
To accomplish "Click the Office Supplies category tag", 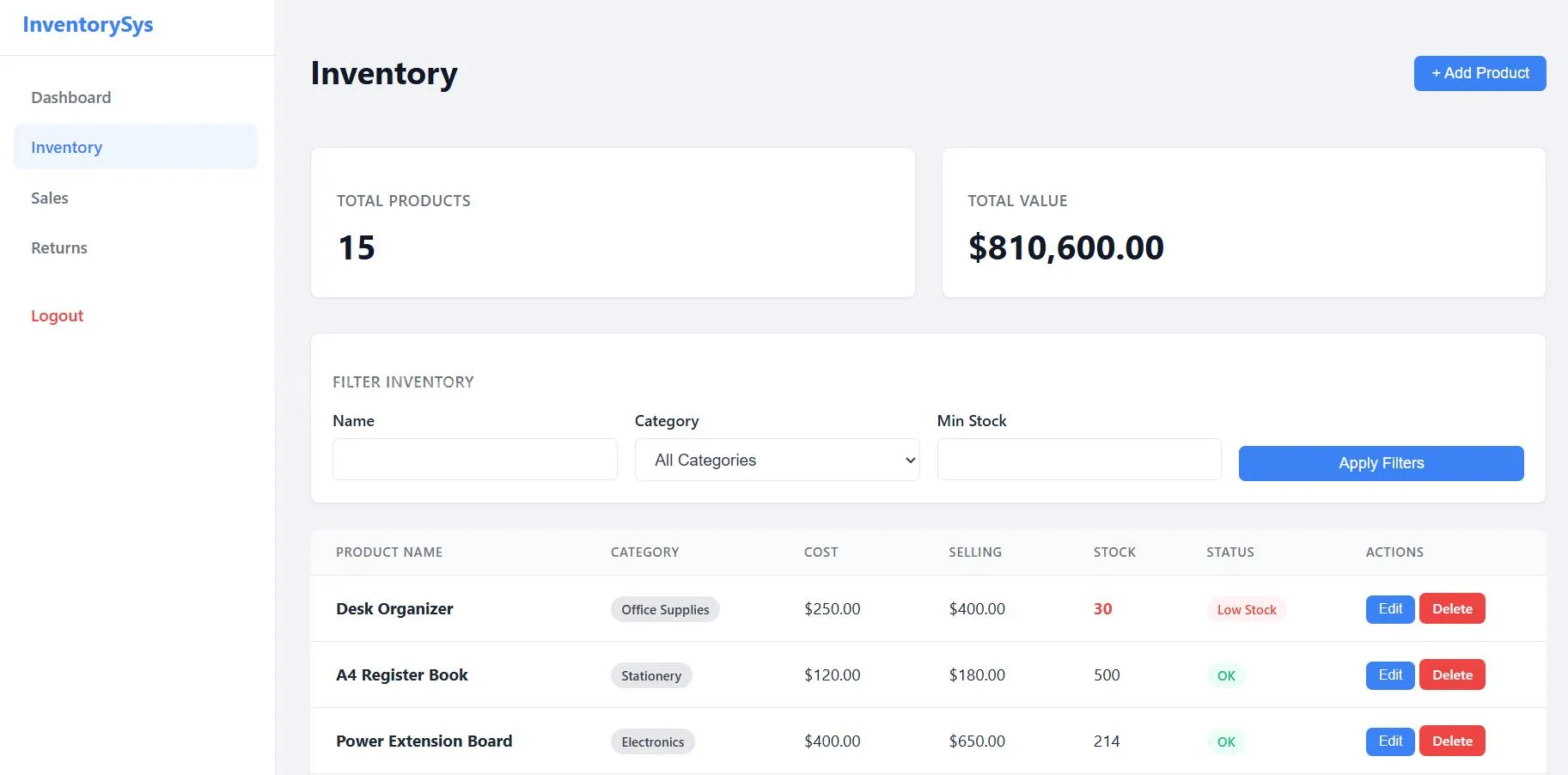I will (665, 609).
